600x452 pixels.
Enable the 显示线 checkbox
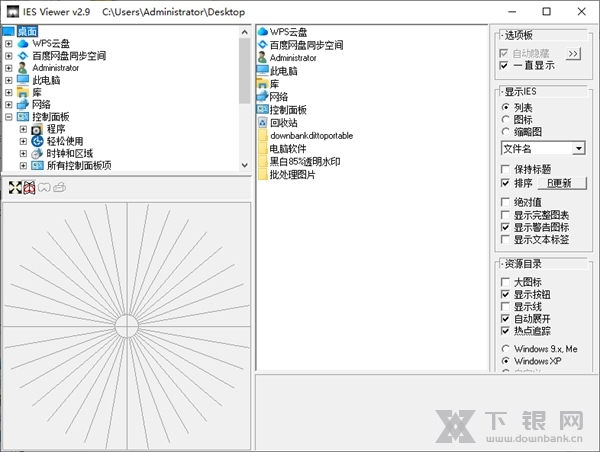tap(505, 307)
